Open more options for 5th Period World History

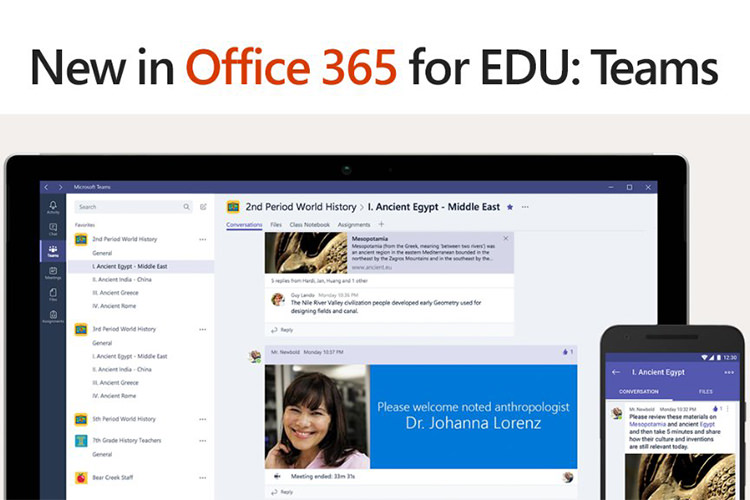tap(203, 419)
